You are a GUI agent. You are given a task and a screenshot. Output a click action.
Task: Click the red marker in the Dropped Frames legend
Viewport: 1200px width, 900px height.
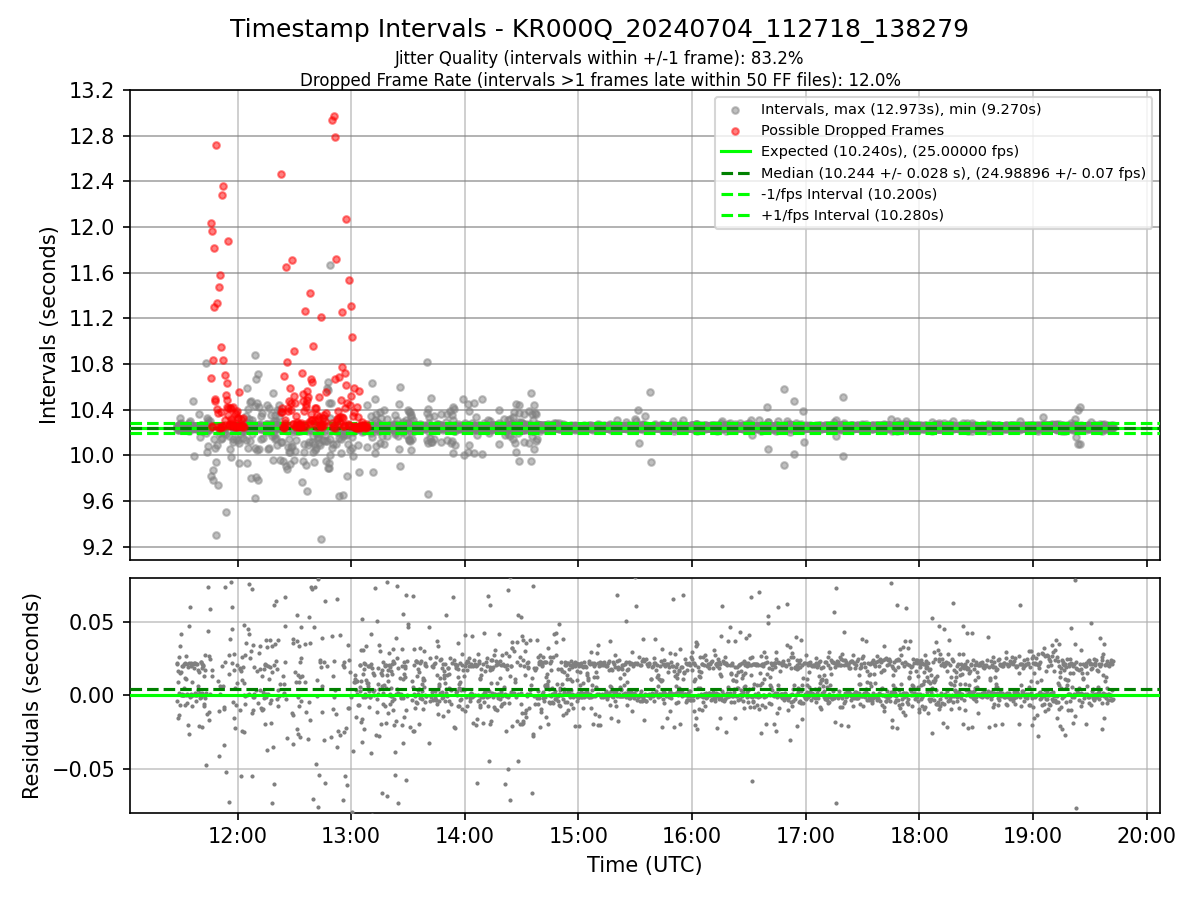coord(736,131)
